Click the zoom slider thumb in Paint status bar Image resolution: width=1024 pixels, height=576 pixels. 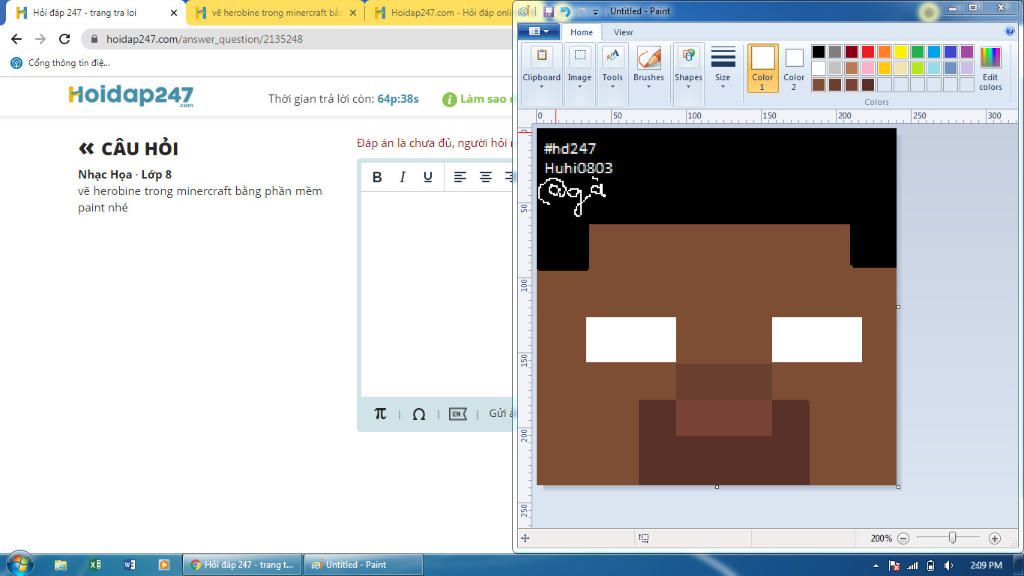[952, 537]
